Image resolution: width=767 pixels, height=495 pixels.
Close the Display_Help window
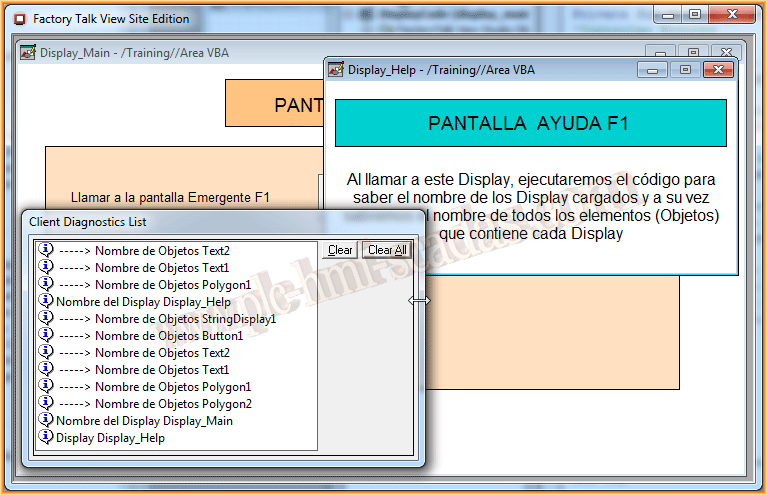(x=717, y=70)
